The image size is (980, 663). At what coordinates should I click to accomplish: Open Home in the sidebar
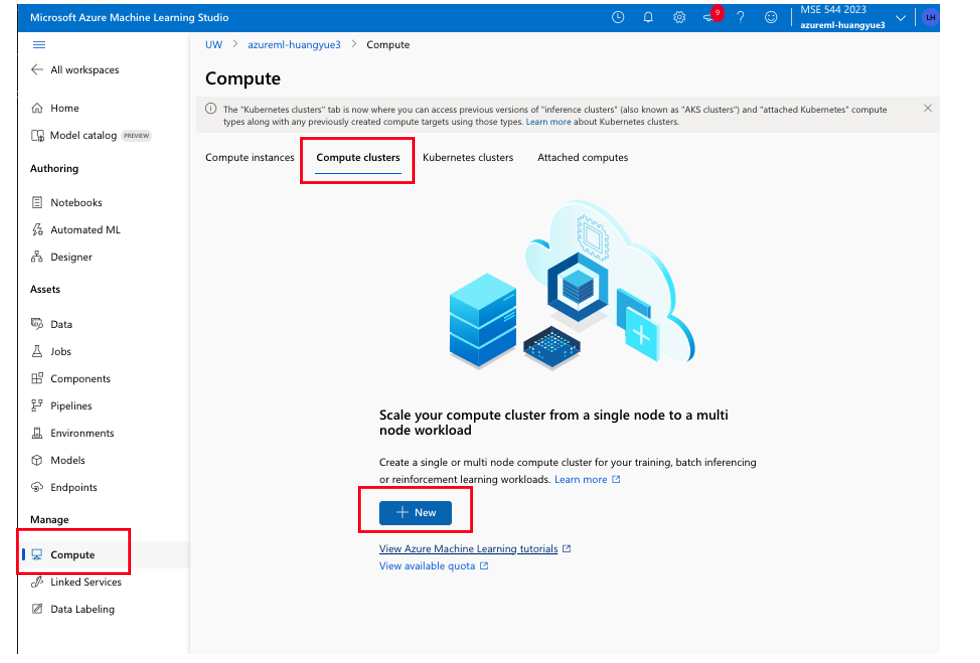pyautogui.click(x=64, y=108)
